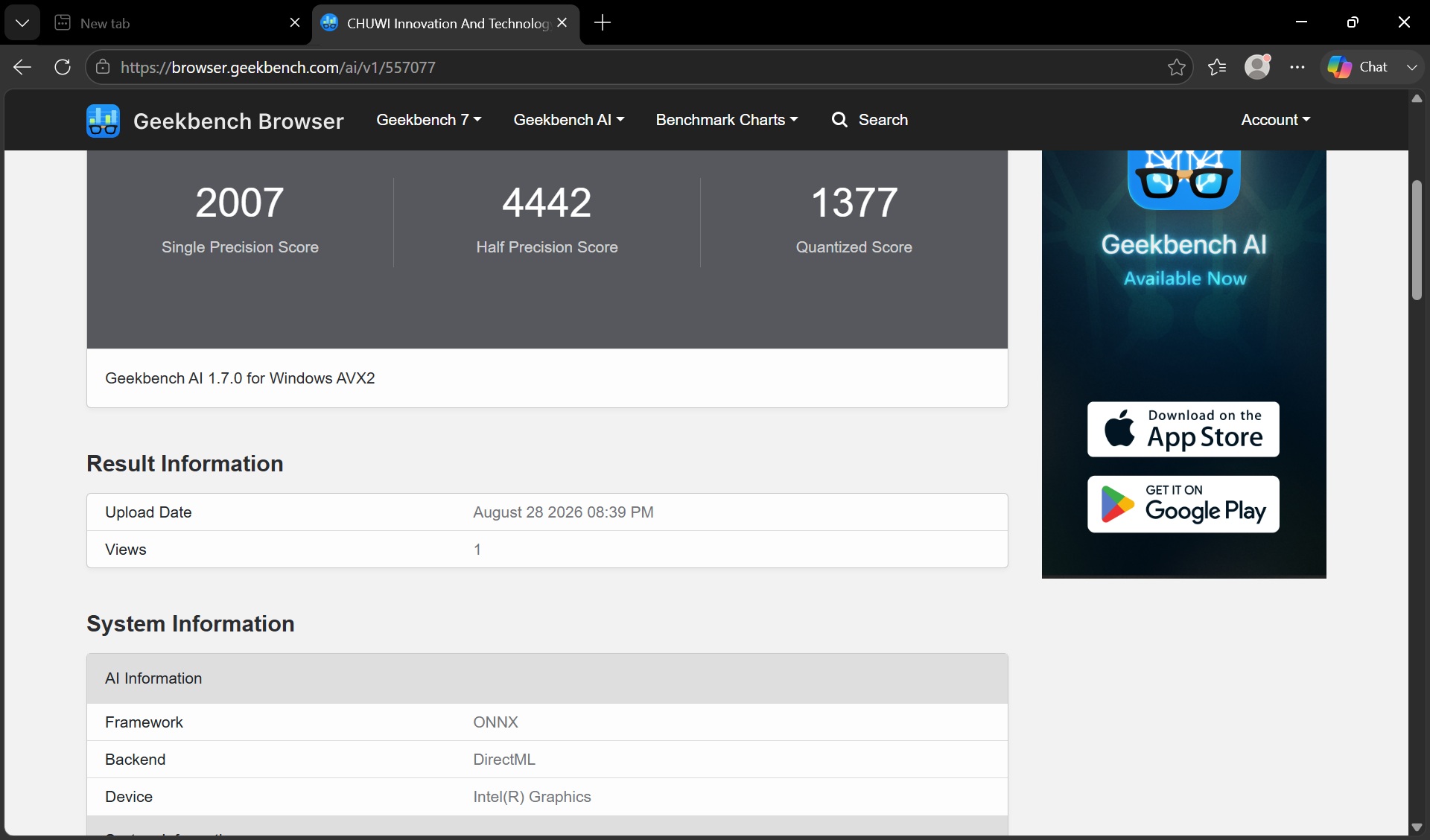Click the Geekbench AI advertisement logo
Image resolution: width=1430 pixels, height=840 pixels.
click(x=1184, y=180)
